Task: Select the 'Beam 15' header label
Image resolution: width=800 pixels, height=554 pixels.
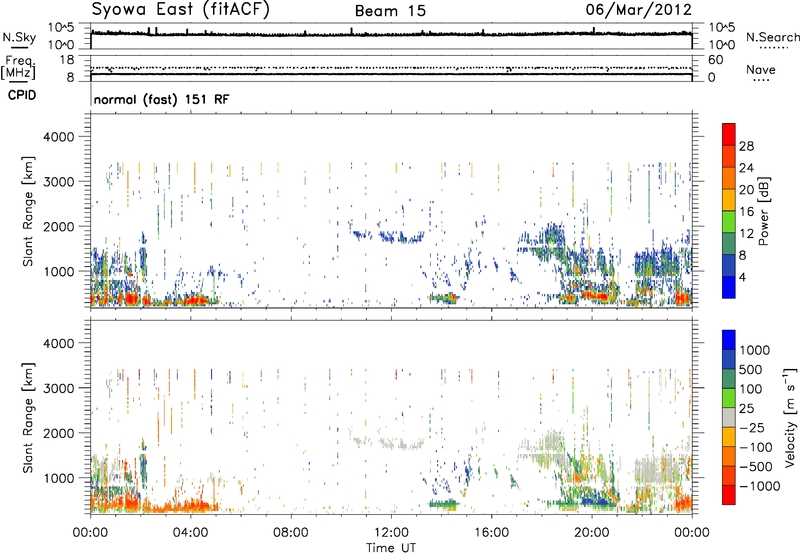Action: pos(390,11)
